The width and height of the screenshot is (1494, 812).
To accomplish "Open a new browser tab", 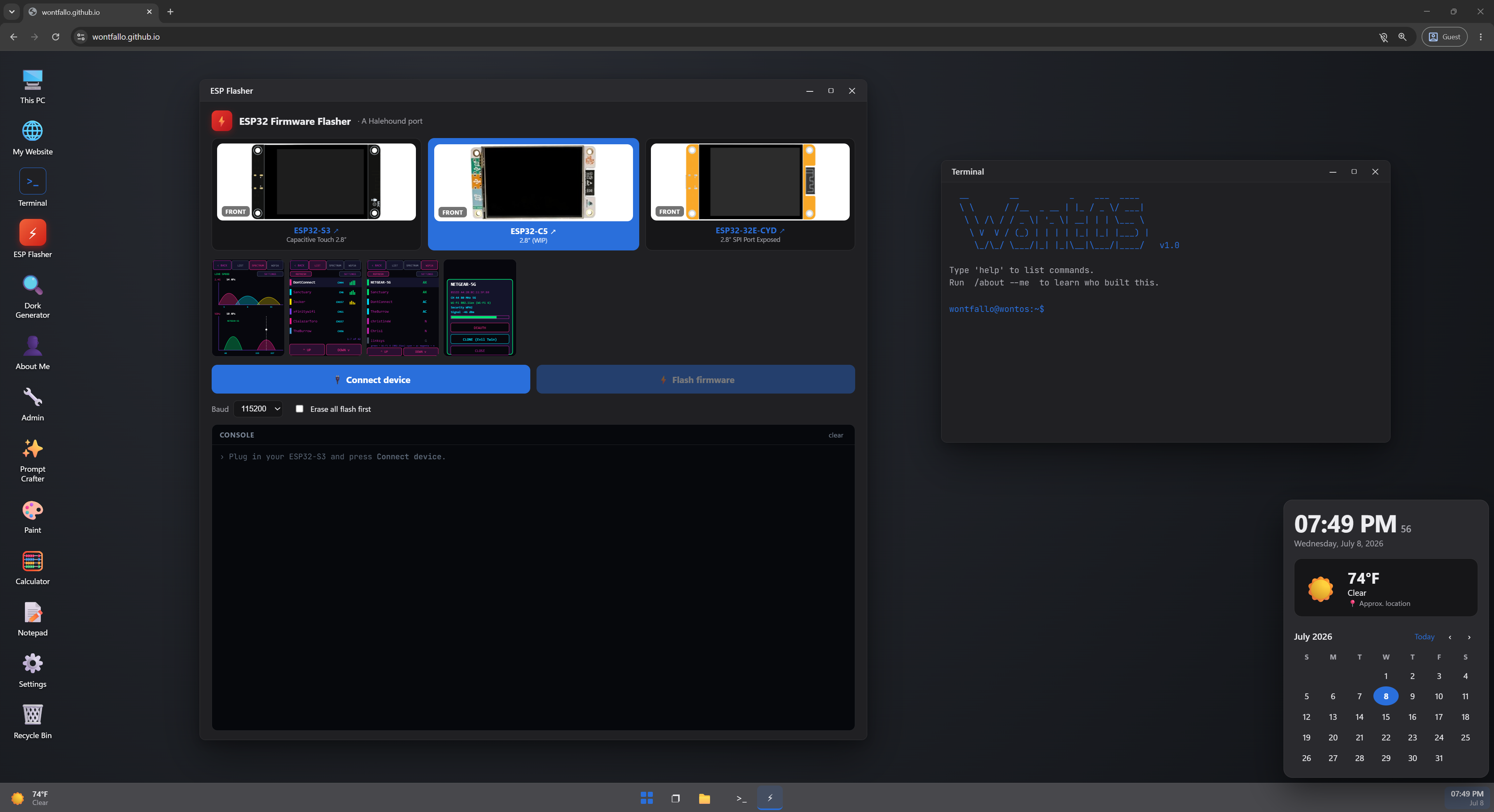I will point(170,12).
